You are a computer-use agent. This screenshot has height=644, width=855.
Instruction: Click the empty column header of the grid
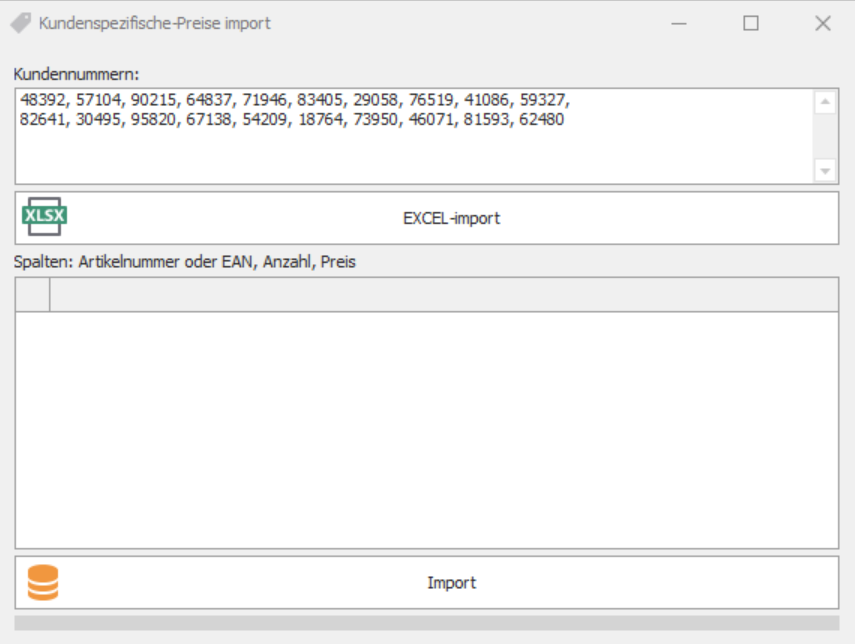pos(443,295)
